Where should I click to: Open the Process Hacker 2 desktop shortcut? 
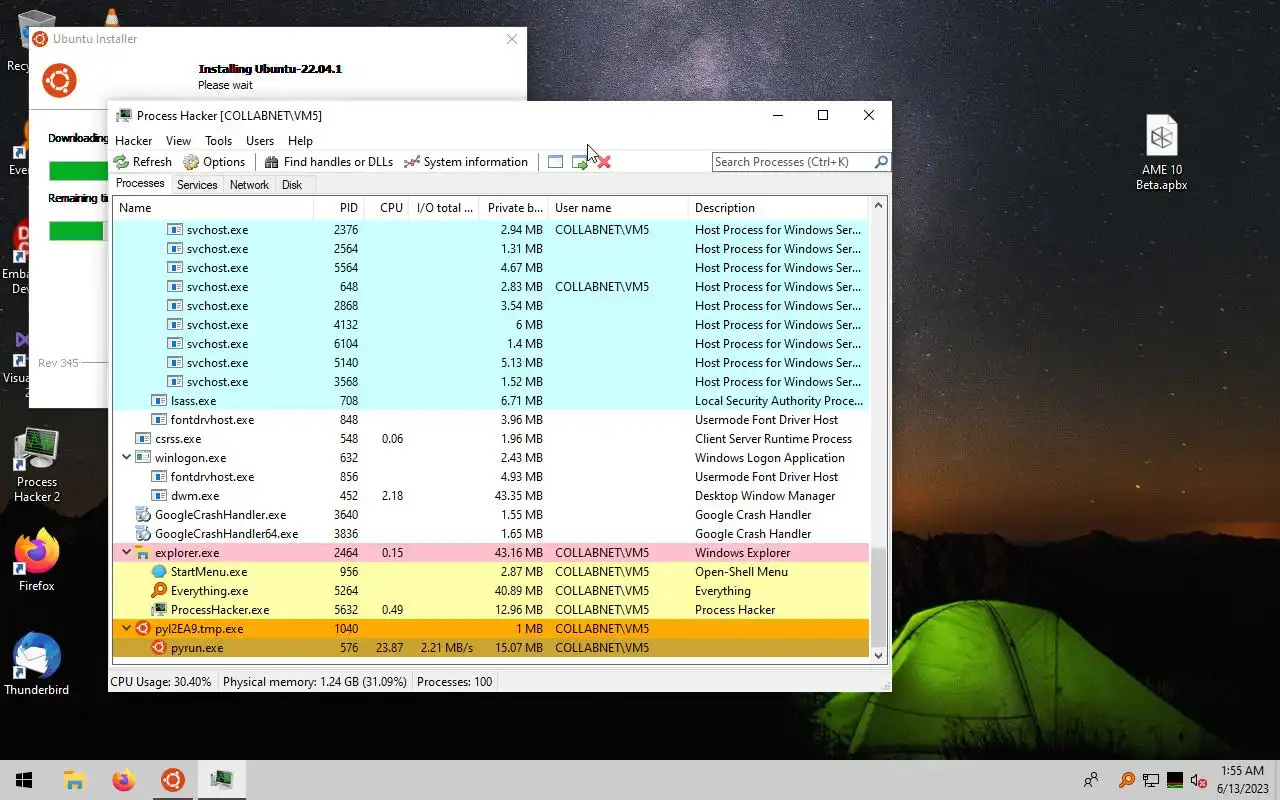(37, 466)
